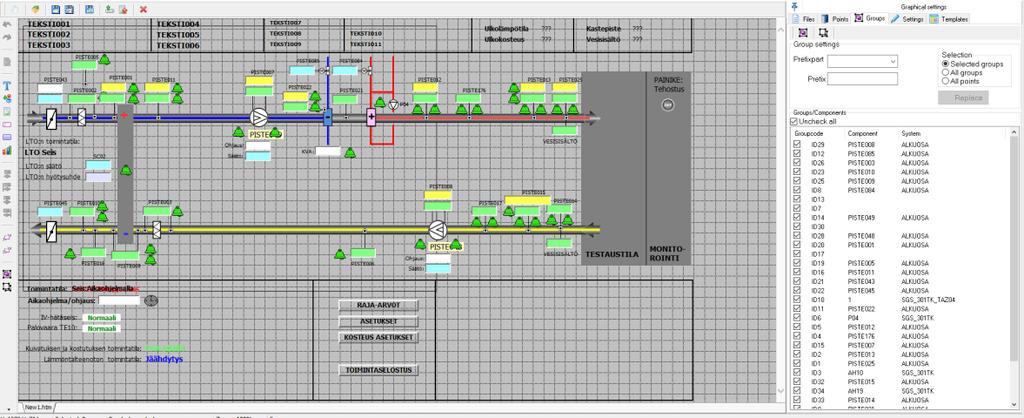
Task: Select the colored shapes tool below Text tool
Action: coord(7,99)
